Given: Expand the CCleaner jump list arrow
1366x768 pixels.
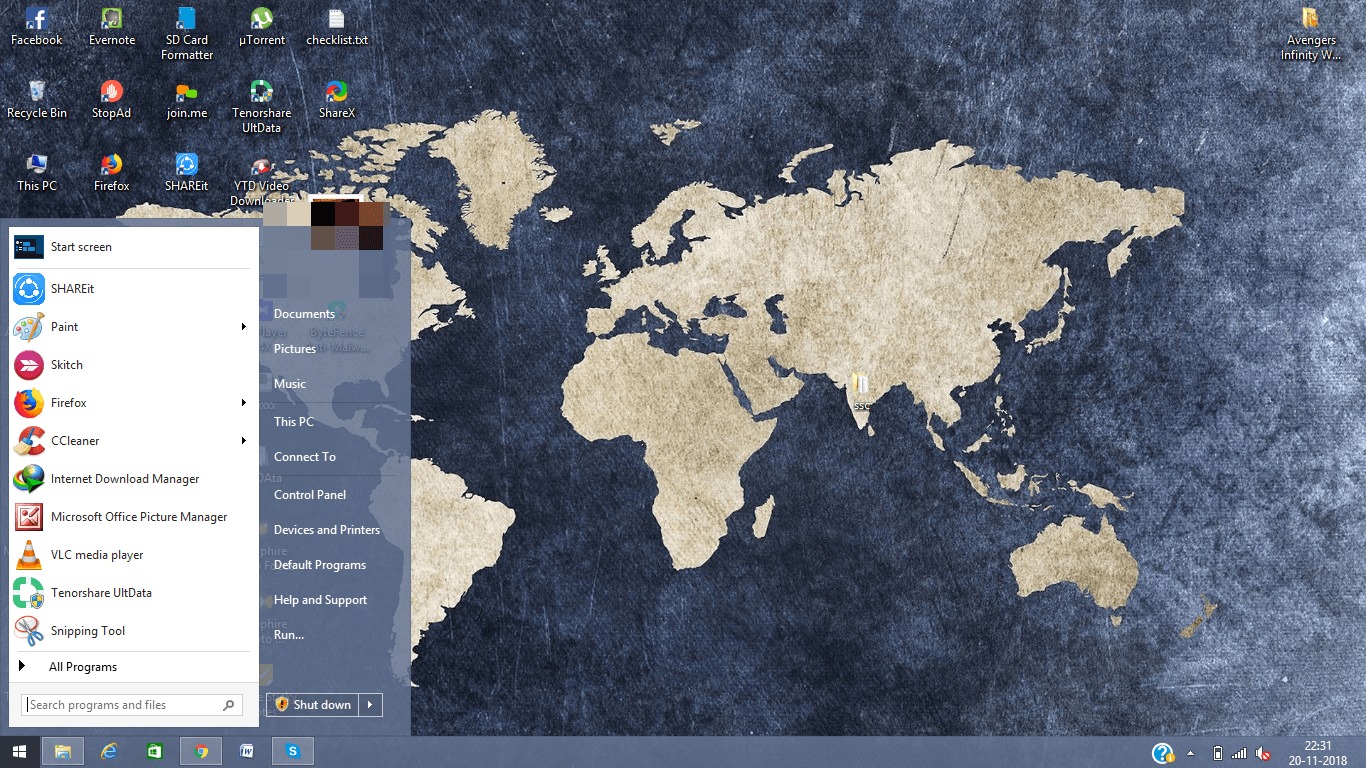Looking at the screenshot, I should pos(243,441).
